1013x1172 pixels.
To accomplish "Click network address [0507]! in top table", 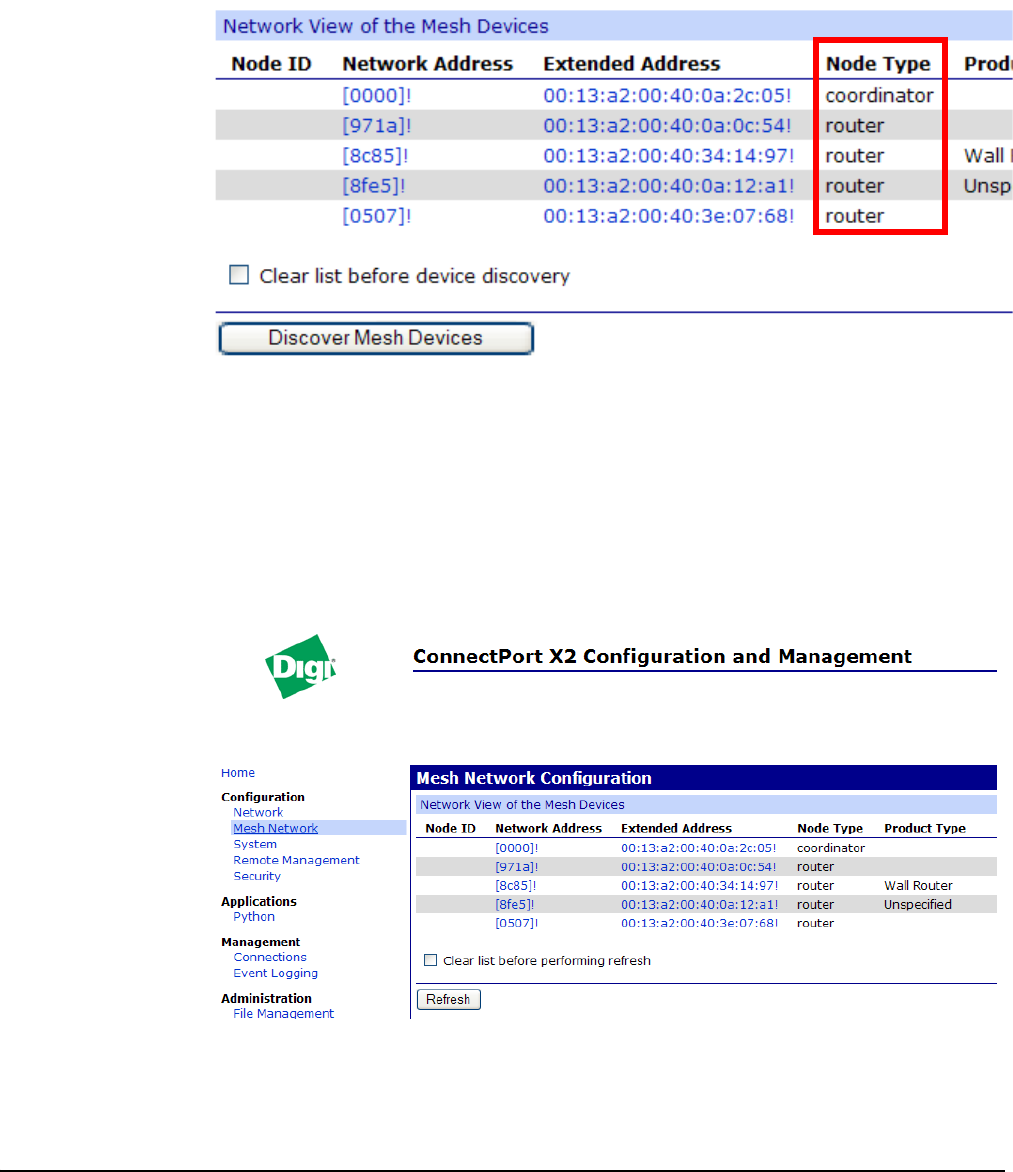I will click(377, 216).
